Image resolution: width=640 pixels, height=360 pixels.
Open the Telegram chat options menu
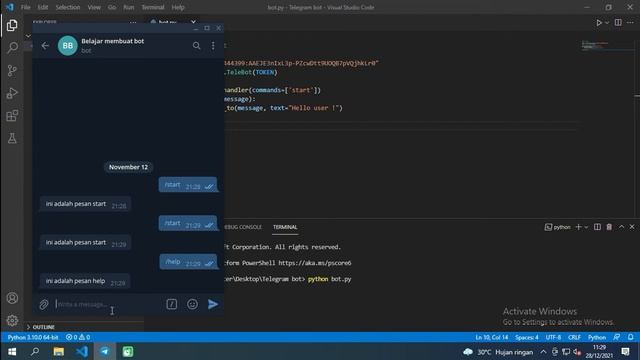(213, 46)
